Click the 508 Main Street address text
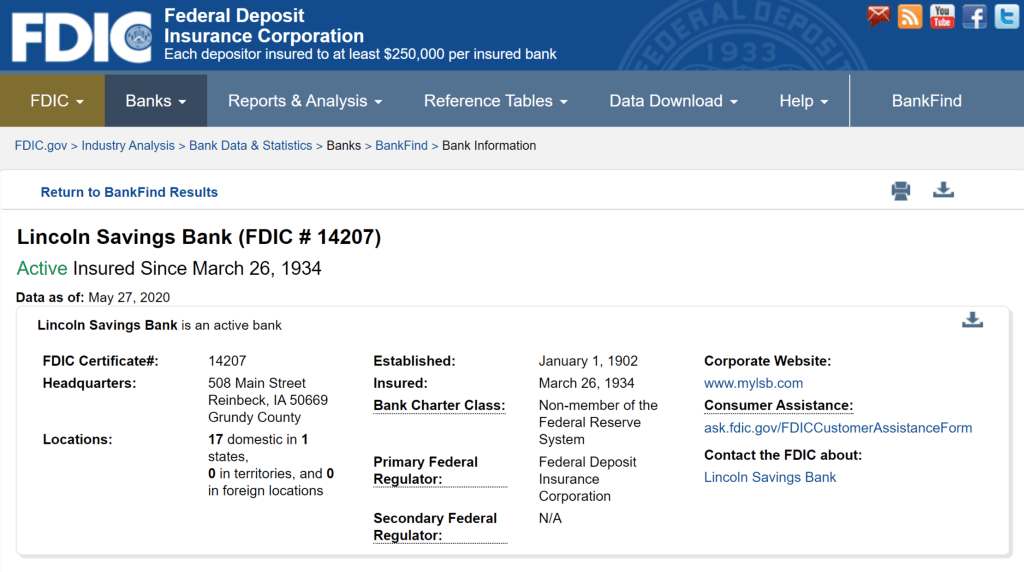Screen dimensions: 1024x572 [x=257, y=383]
